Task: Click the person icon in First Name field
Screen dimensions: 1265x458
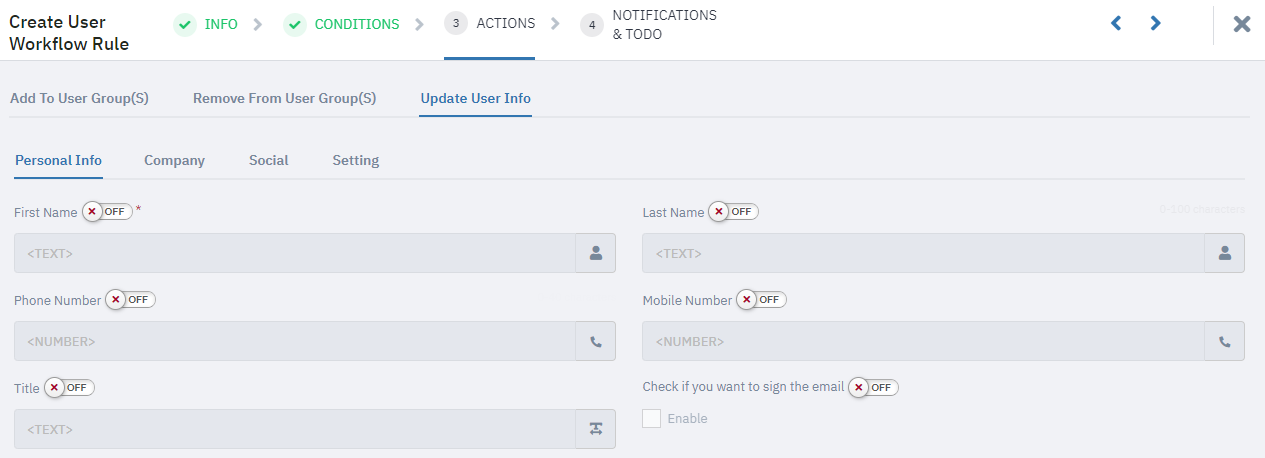Action: pos(596,254)
